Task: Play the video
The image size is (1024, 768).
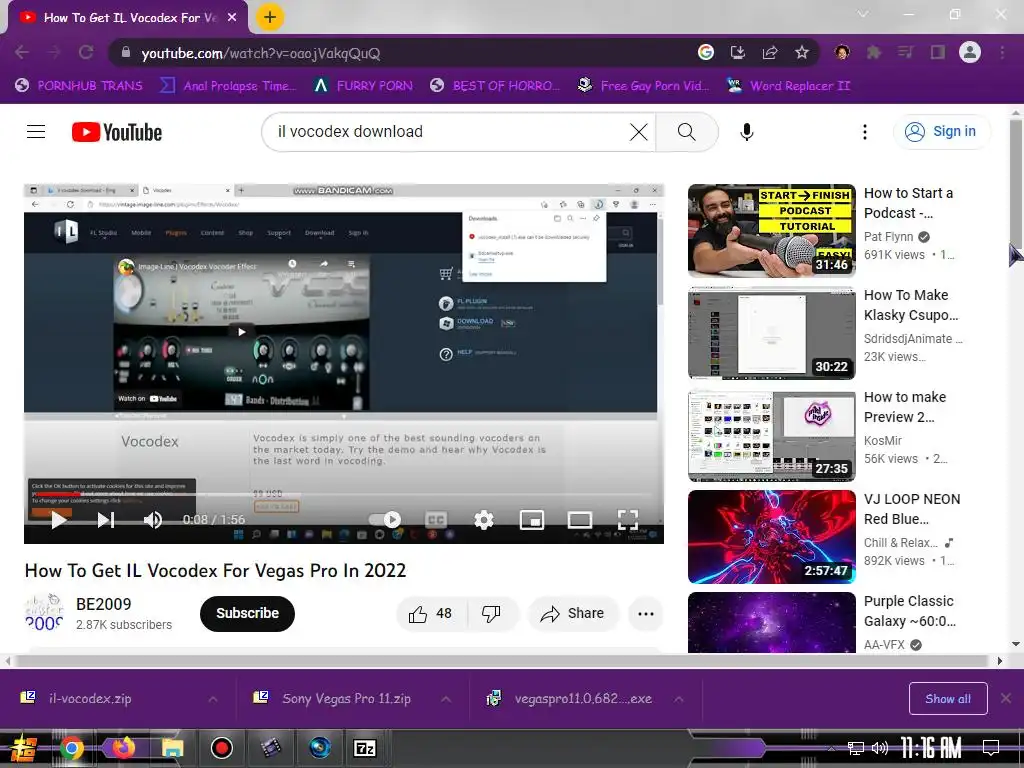Action: [59, 520]
